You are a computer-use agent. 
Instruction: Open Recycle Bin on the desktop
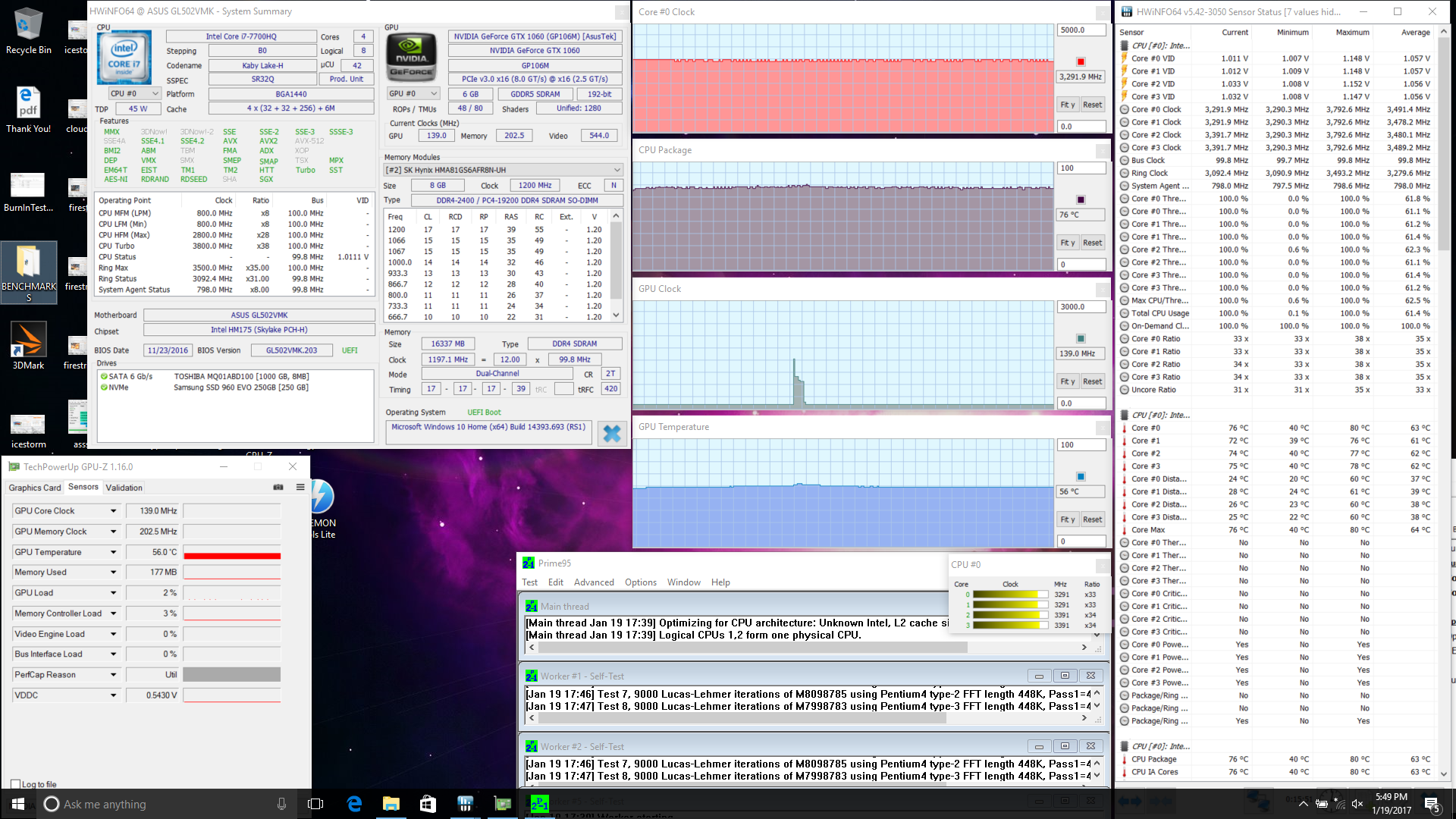pyautogui.click(x=28, y=31)
